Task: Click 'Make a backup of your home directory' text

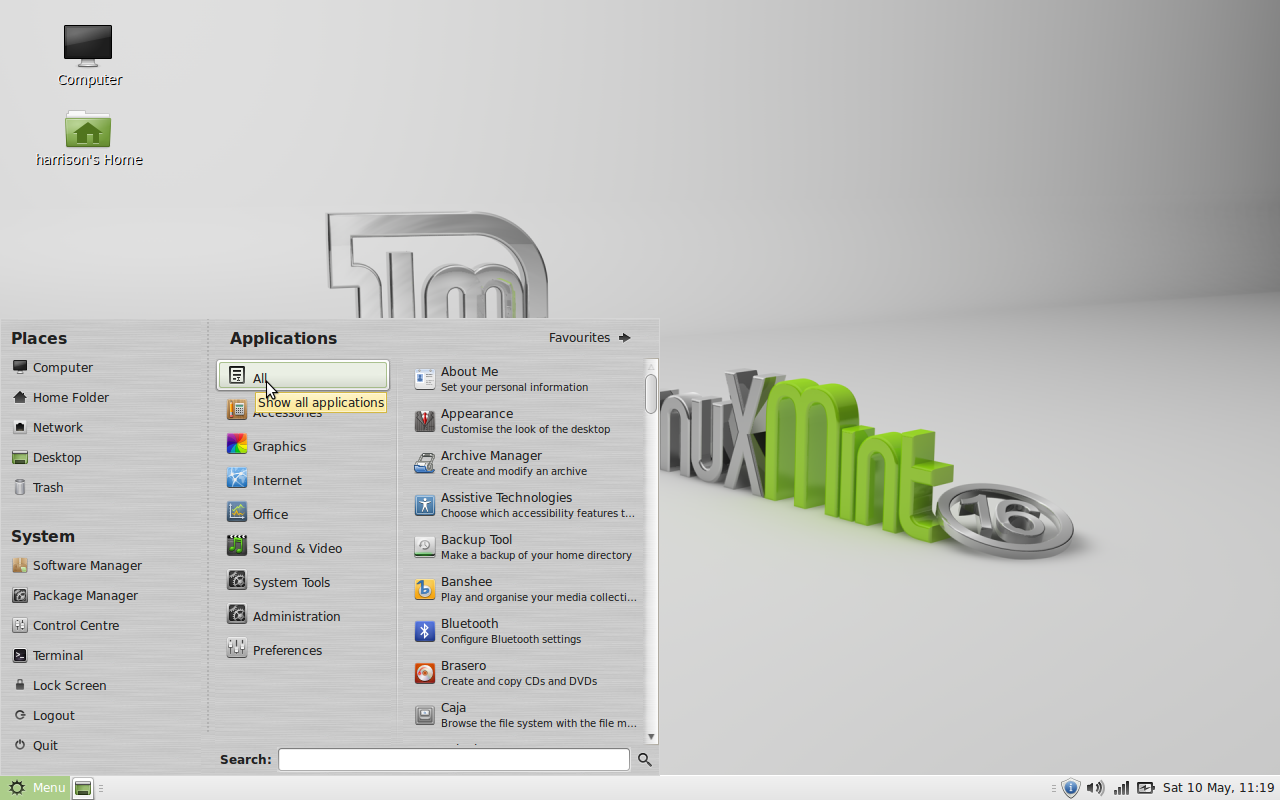Action: tap(536, 555)
